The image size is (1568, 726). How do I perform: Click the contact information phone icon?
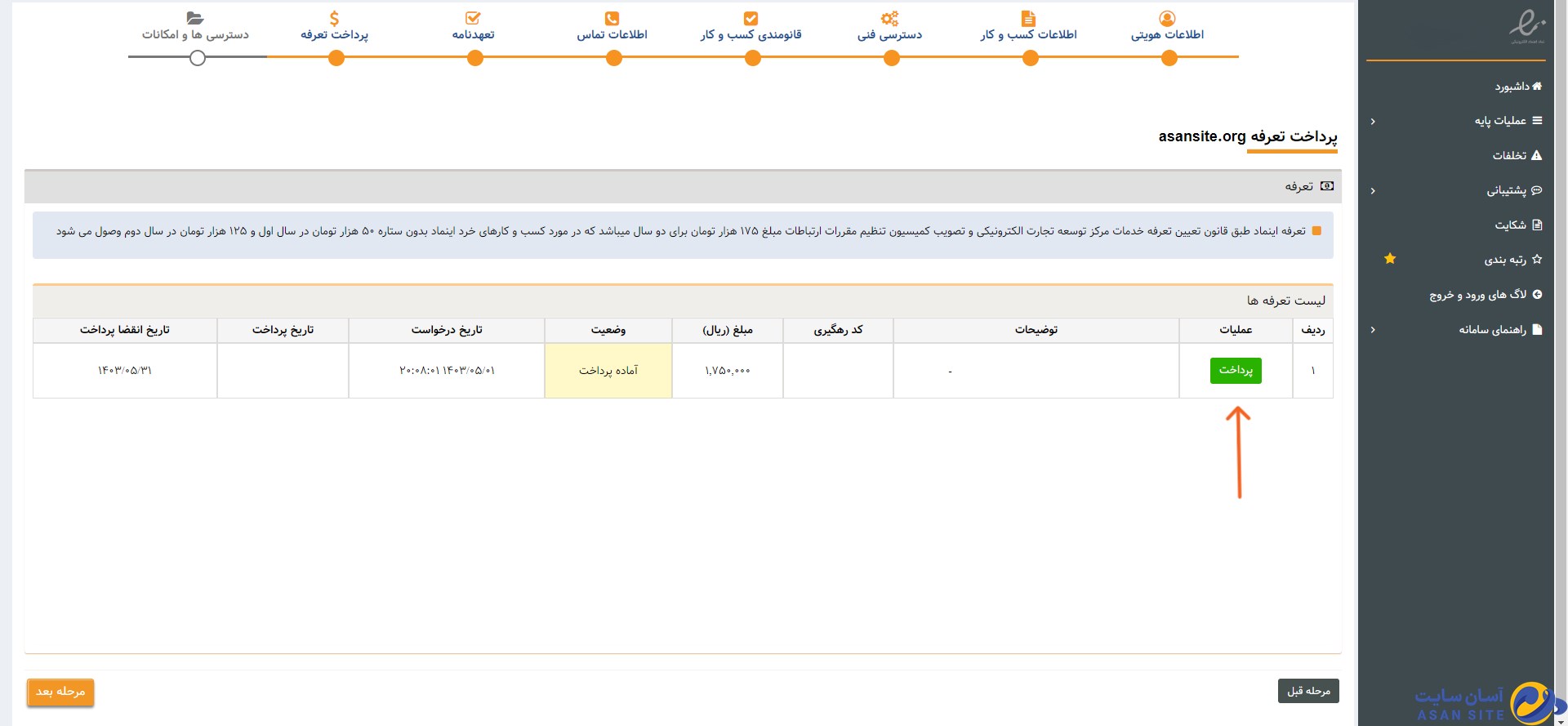point(612,18)
